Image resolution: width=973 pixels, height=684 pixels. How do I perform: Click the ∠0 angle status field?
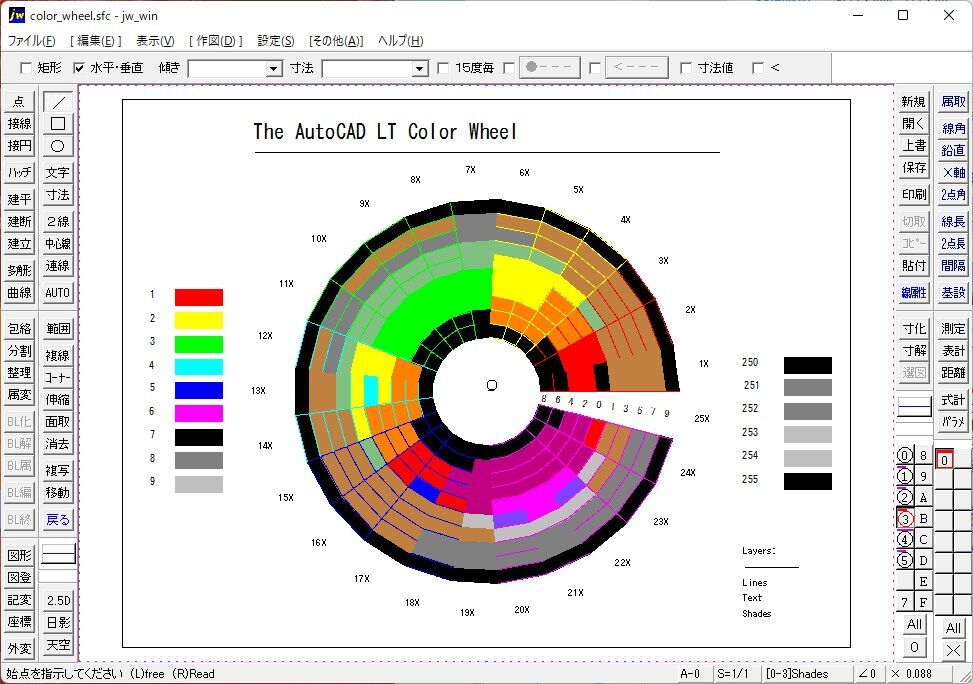(x=868, y=674)
